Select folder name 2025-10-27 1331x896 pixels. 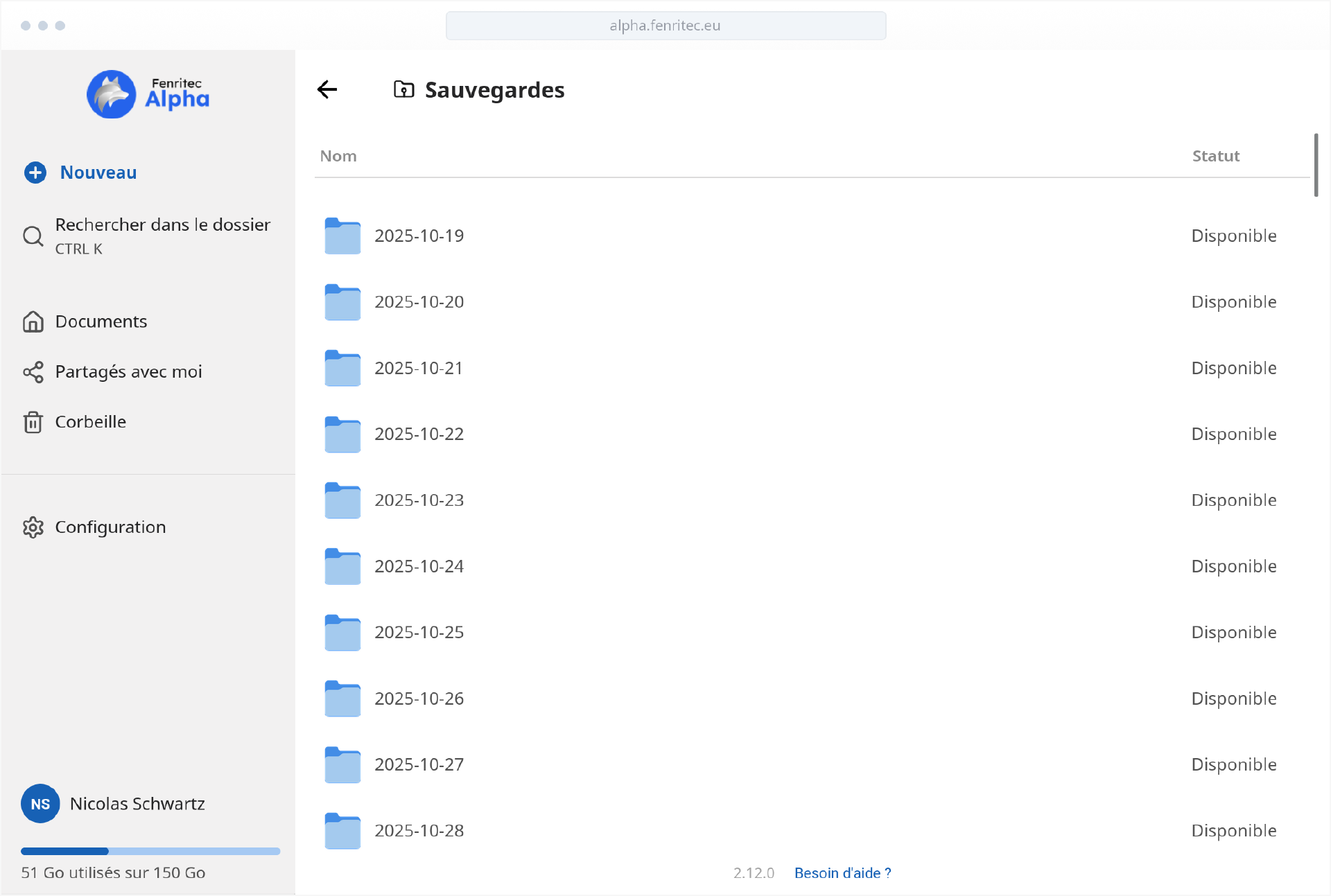pyautogui.click(x=419, y=765)
